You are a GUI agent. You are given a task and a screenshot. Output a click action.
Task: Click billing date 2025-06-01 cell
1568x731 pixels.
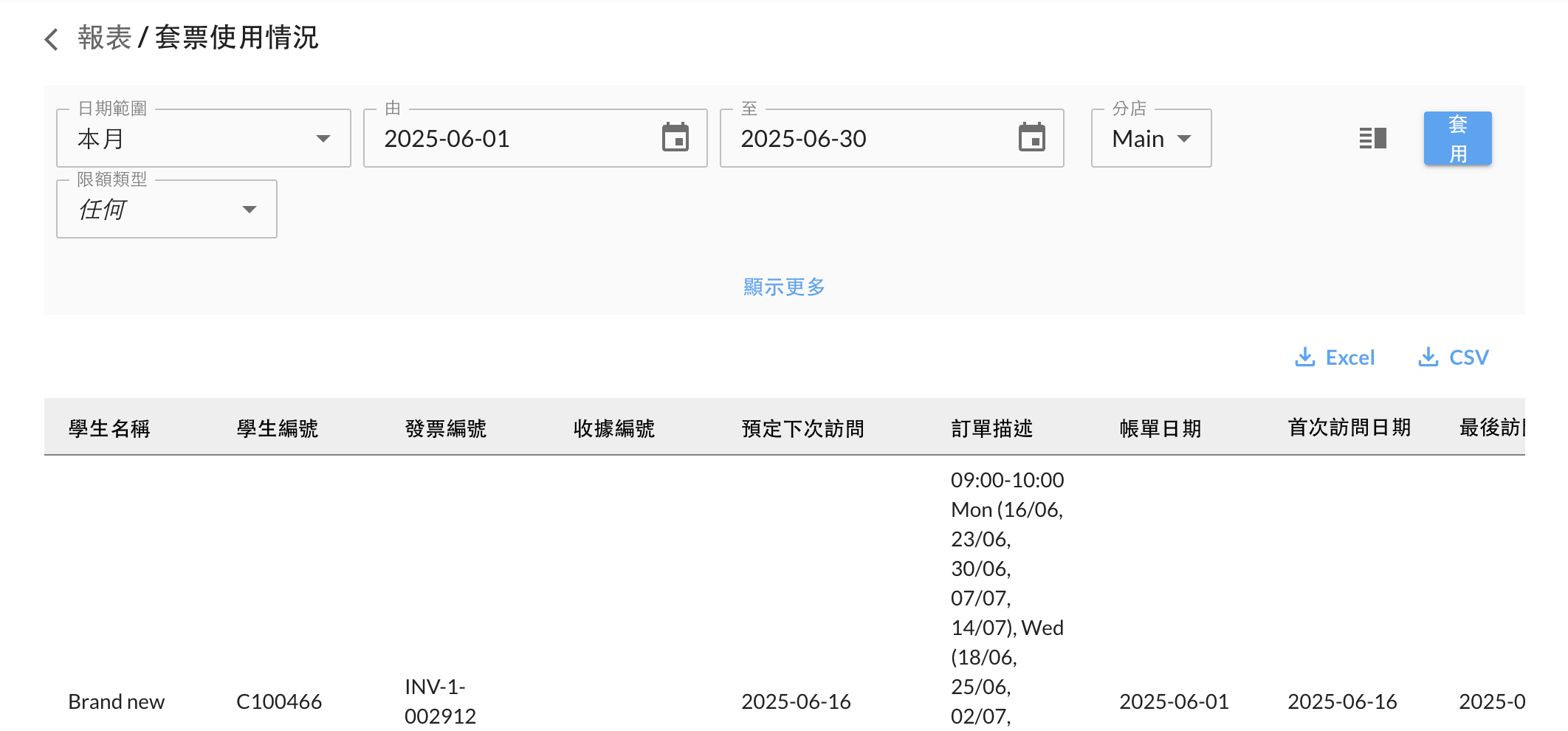[x=1174, y=701]
